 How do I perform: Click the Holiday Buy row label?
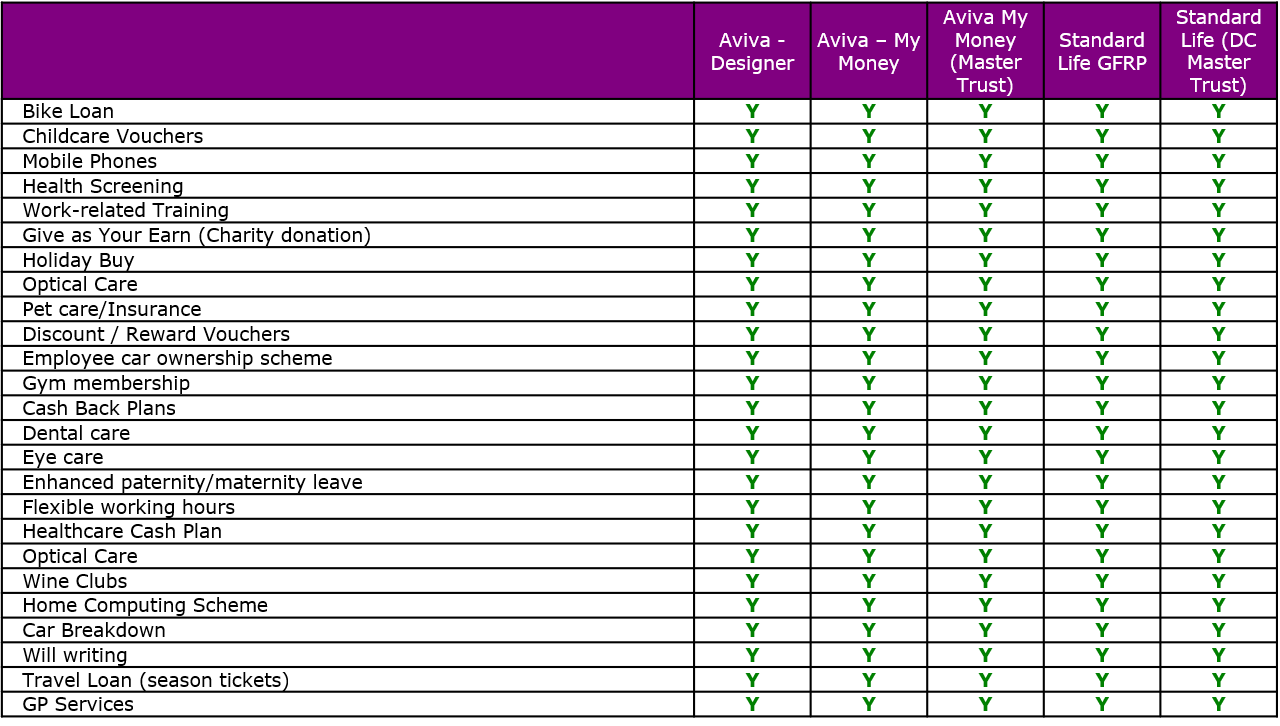tap(78, 260)
